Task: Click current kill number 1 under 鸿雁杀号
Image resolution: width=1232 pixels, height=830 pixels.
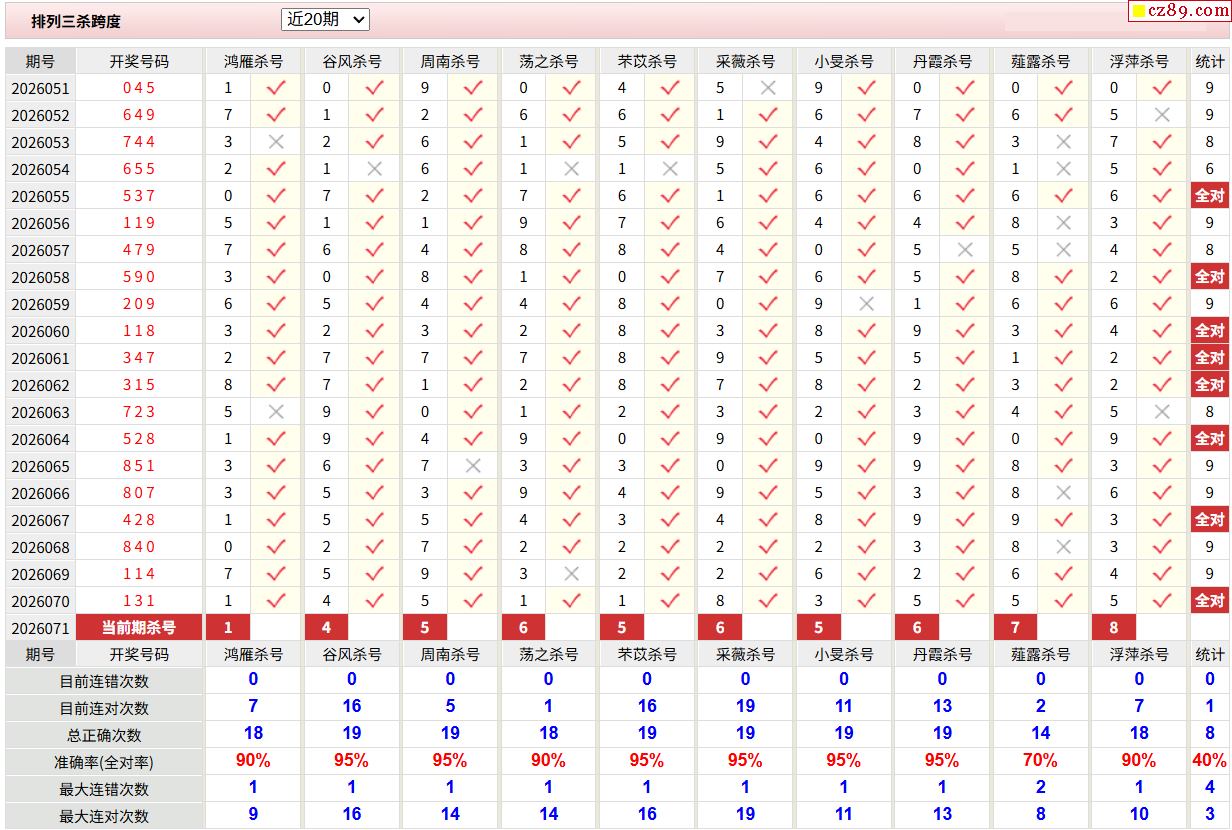Action: (228, 628)
